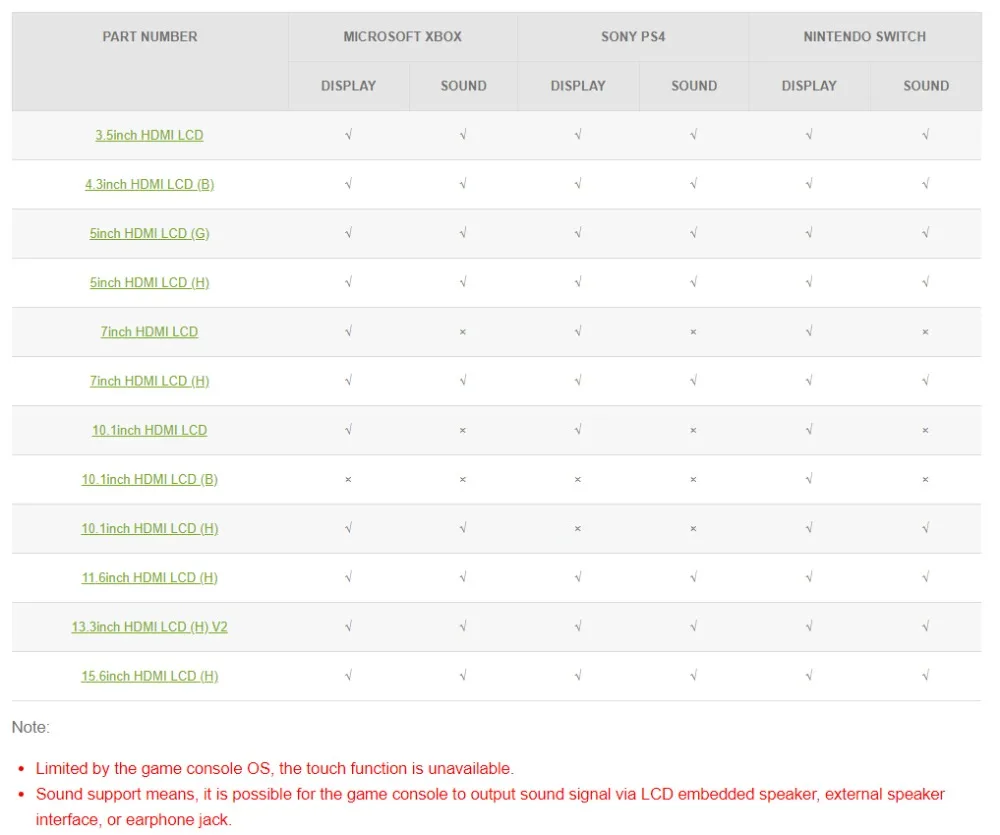Viewport: 1000px width, 835px height.
Task: Click the Switch display check for 10.1inch HDMI LCD (B)
Action: (x=809, y=478)
